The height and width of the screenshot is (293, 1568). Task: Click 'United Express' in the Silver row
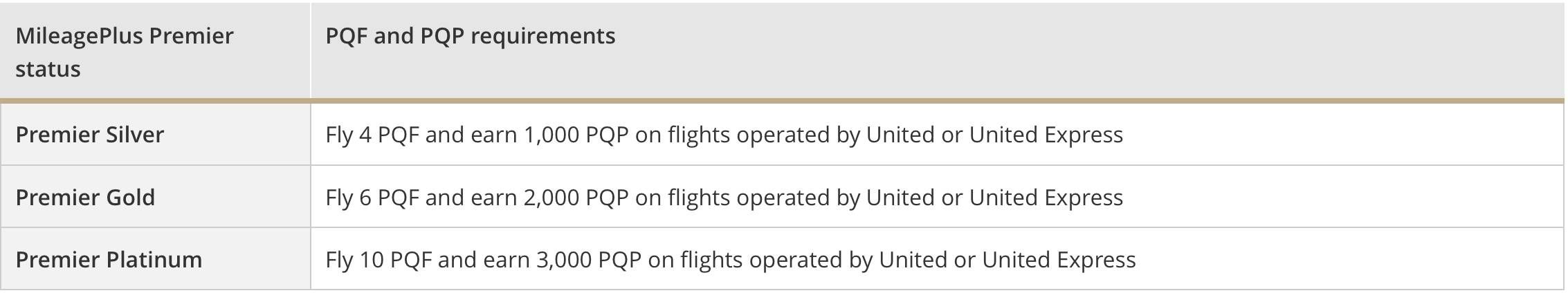1046,135
